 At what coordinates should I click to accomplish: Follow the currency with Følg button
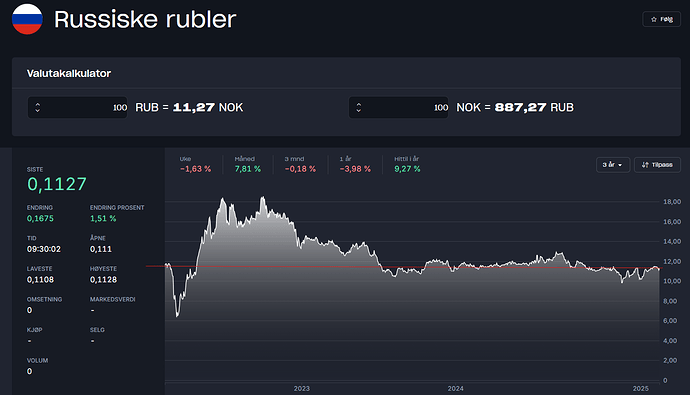tap(661, 19)
